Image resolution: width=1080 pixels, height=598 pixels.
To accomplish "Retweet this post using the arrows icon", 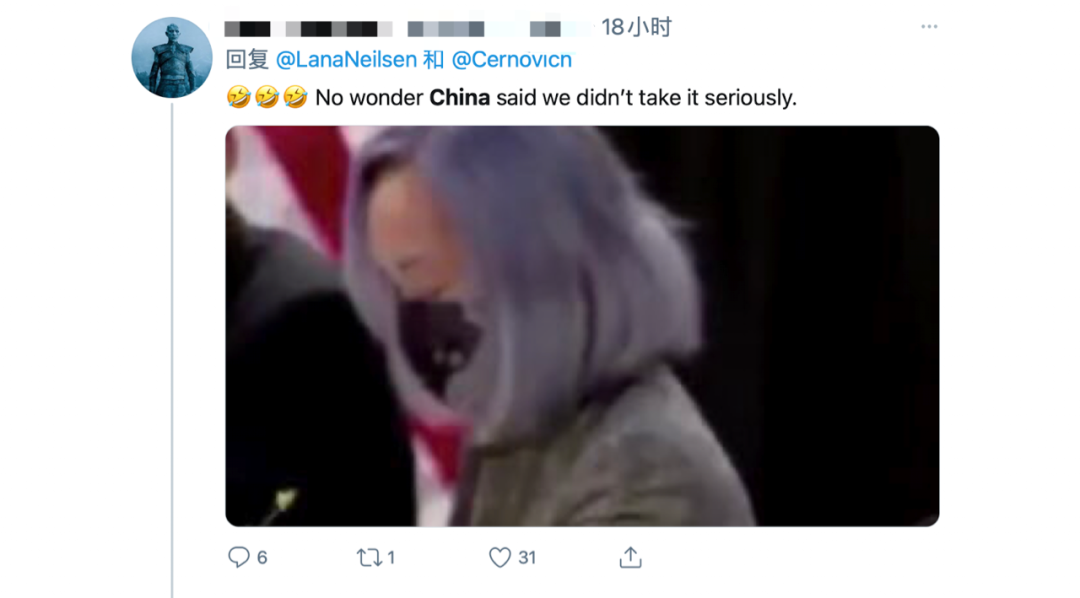I will click(368, 557).
